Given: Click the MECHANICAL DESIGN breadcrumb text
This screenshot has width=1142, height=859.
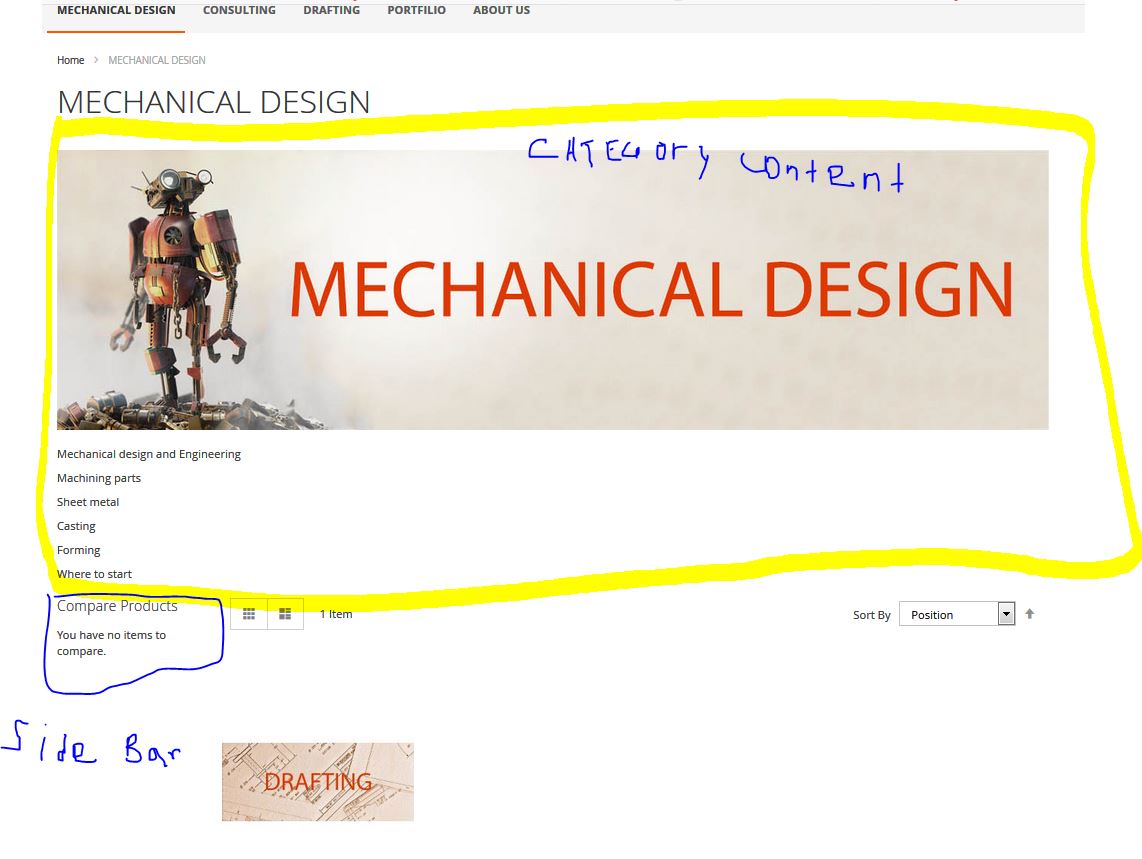Looking at the screenshot, I should (x=157, y=60).
